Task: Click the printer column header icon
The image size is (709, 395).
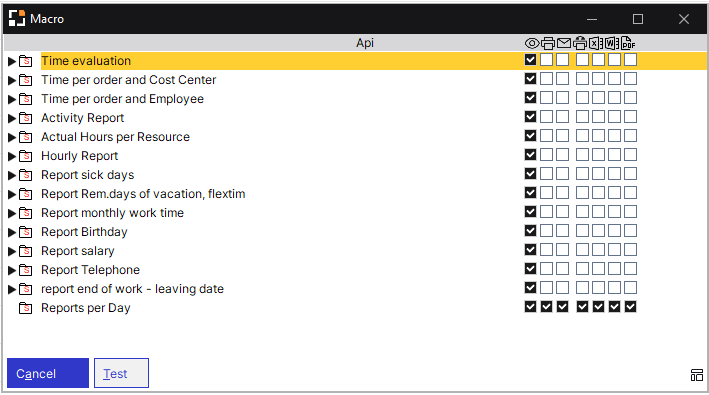Action: (548, 43)
